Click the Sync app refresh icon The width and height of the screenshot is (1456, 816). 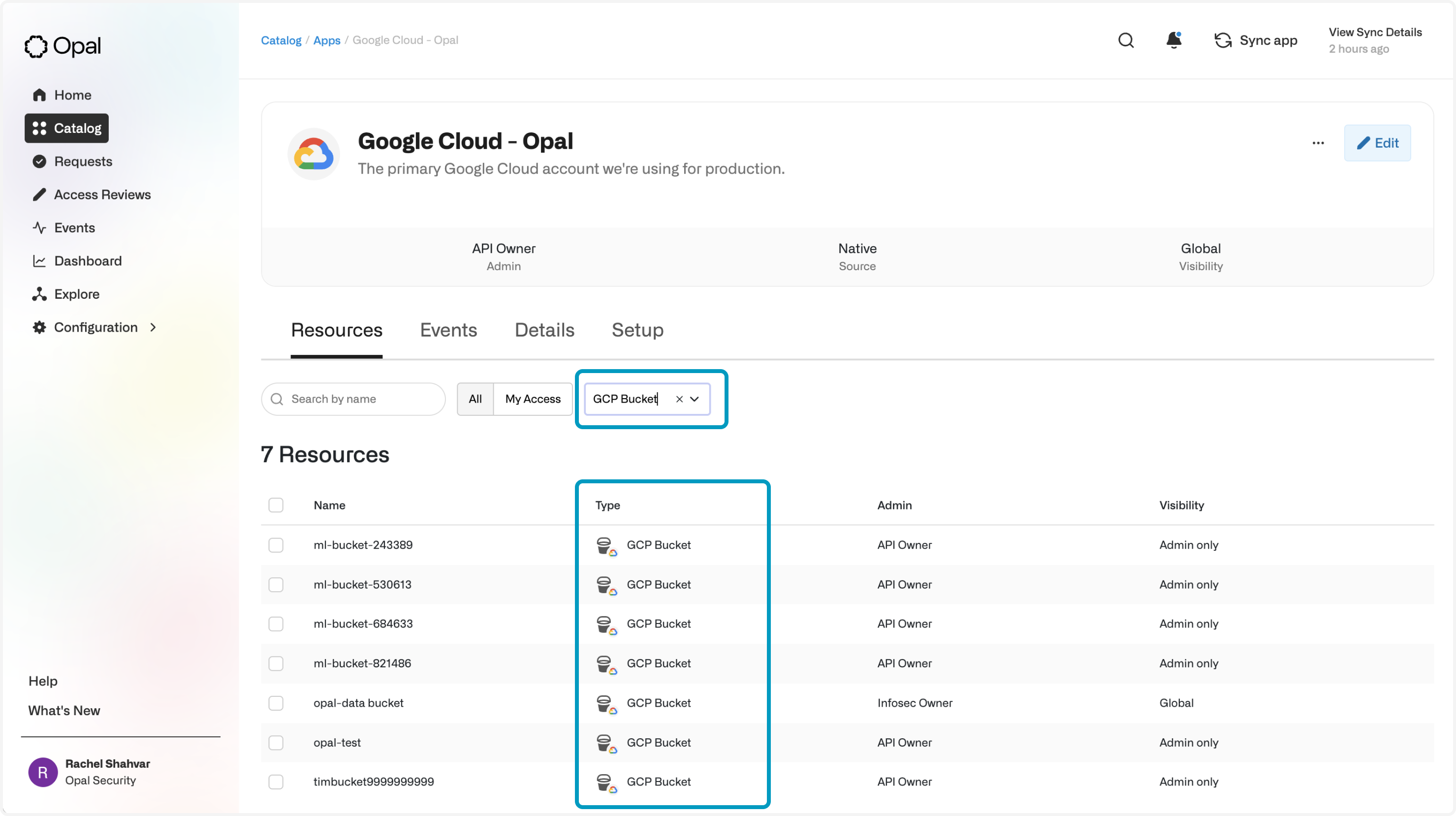(x=1223, y=40)
